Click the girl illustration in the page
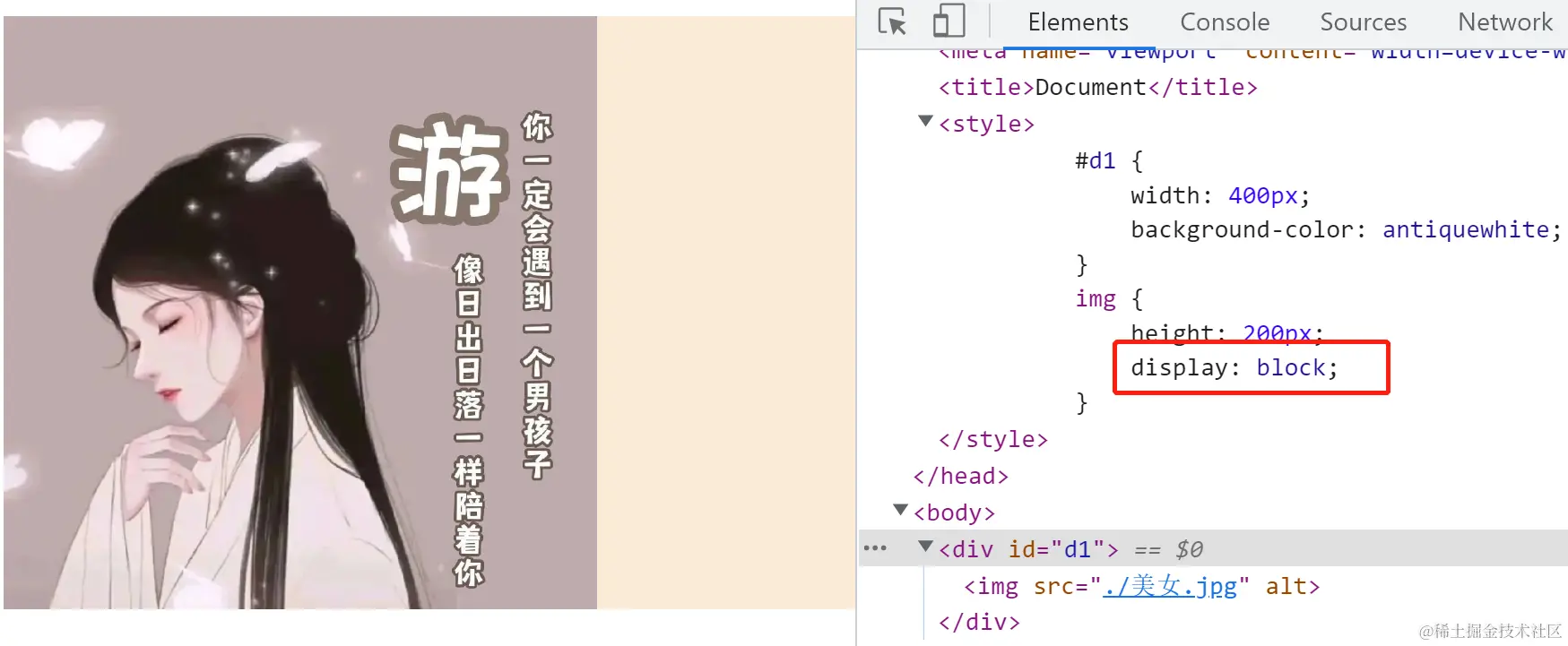This screenshot has width=1568, height=646. coord(300,313)
